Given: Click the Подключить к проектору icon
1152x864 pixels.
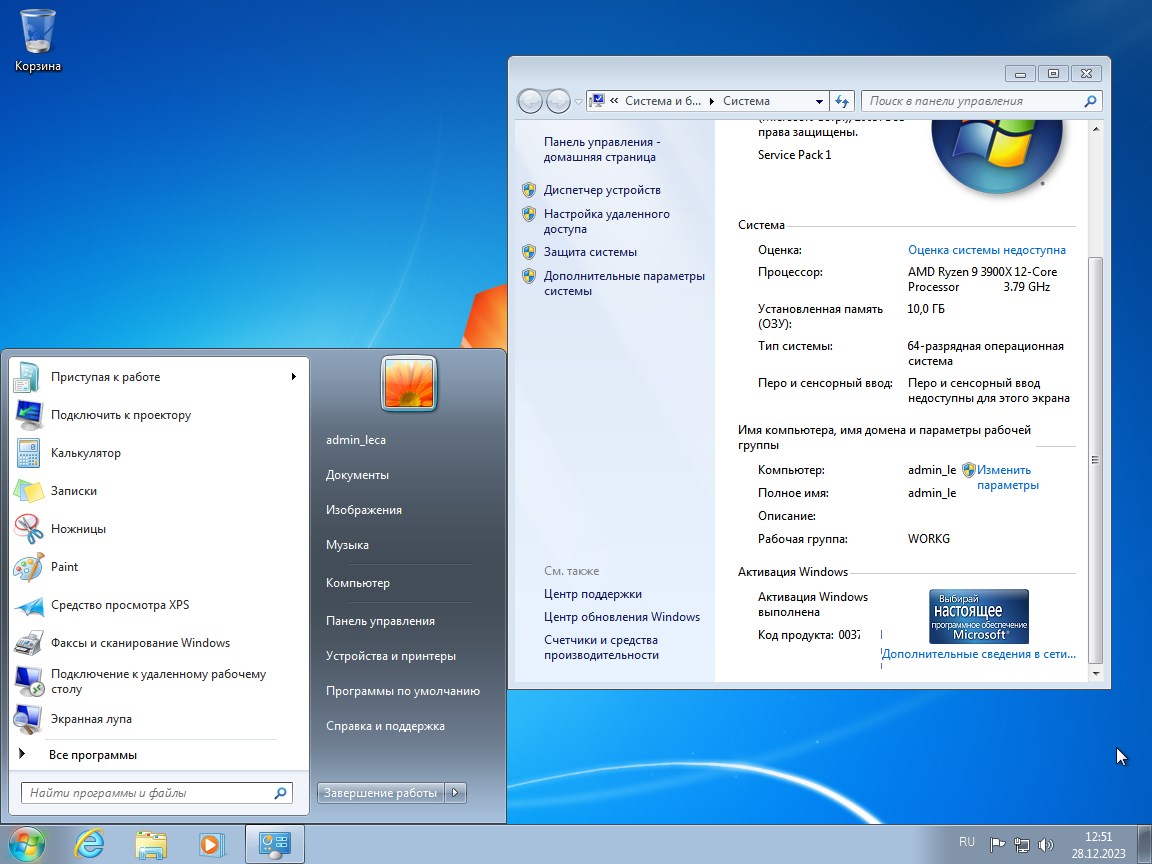Looking at the screenshot, I should [28, 414].
